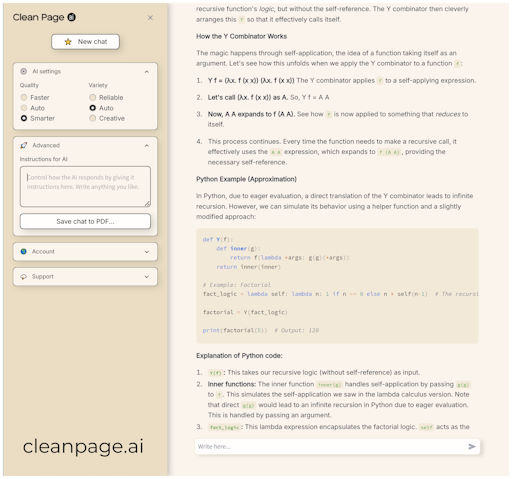This screenshot has height=479, width=512.
Task: Close the sidebar with the X icon
Action: point(150,18)
